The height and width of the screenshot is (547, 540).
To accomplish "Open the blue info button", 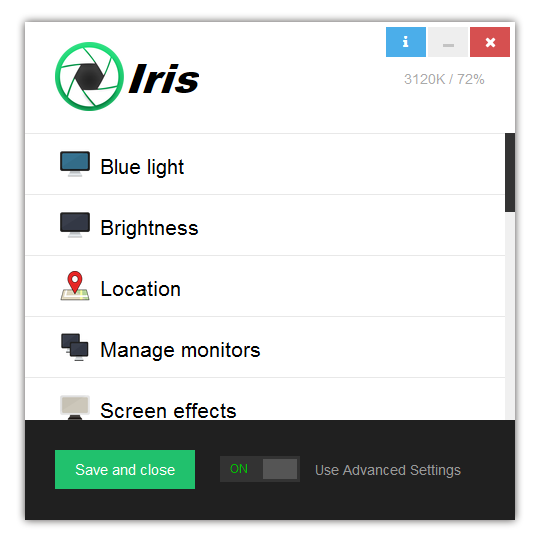I will coord(406,42).
